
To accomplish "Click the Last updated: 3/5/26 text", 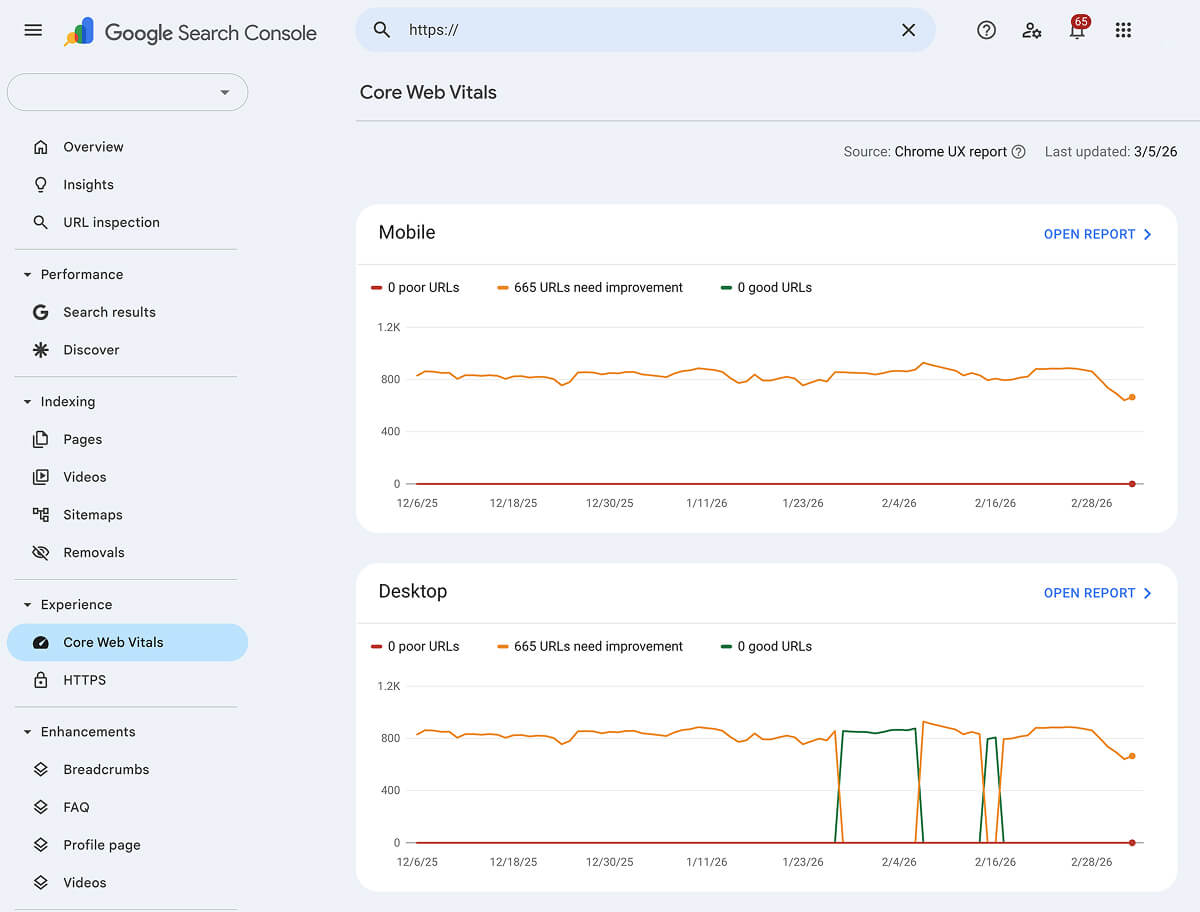I will click(1111, 152).
